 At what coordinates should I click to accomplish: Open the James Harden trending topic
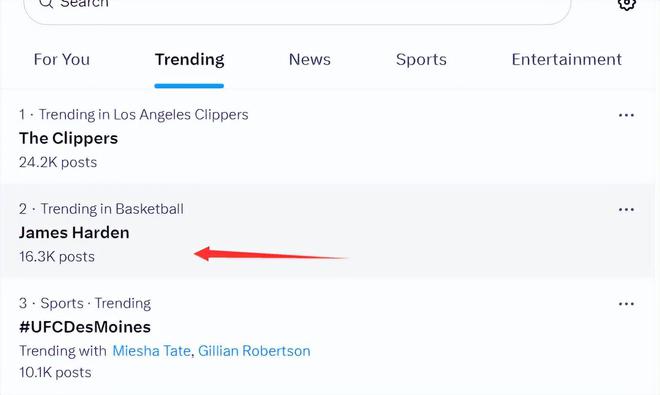[x=74, y=233]
